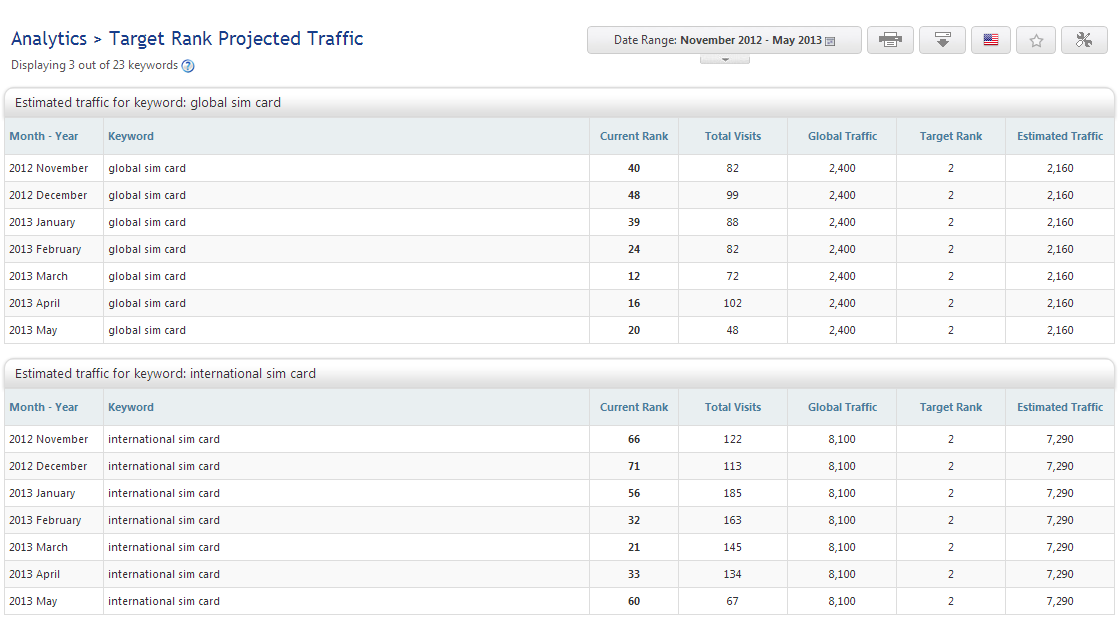
Task: Click the print report icon
Action: click(x=890, y=40)
